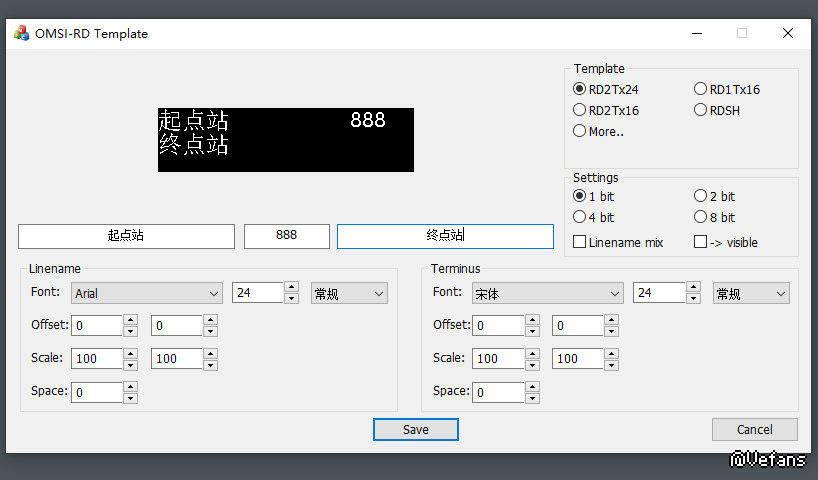Click the 起点站 text input field
Screen dimensions: 818x480
click(126, 236)
